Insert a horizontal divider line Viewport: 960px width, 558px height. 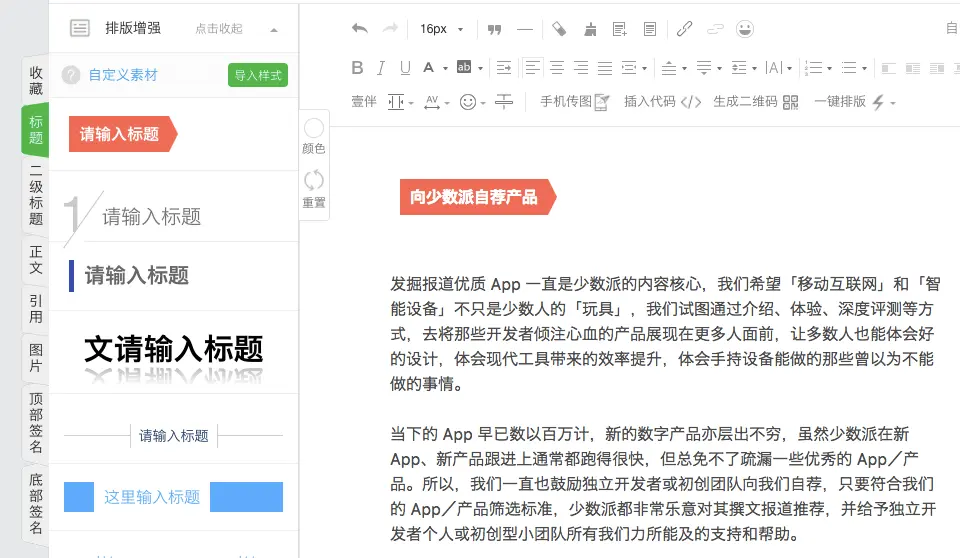coord(525,29)
